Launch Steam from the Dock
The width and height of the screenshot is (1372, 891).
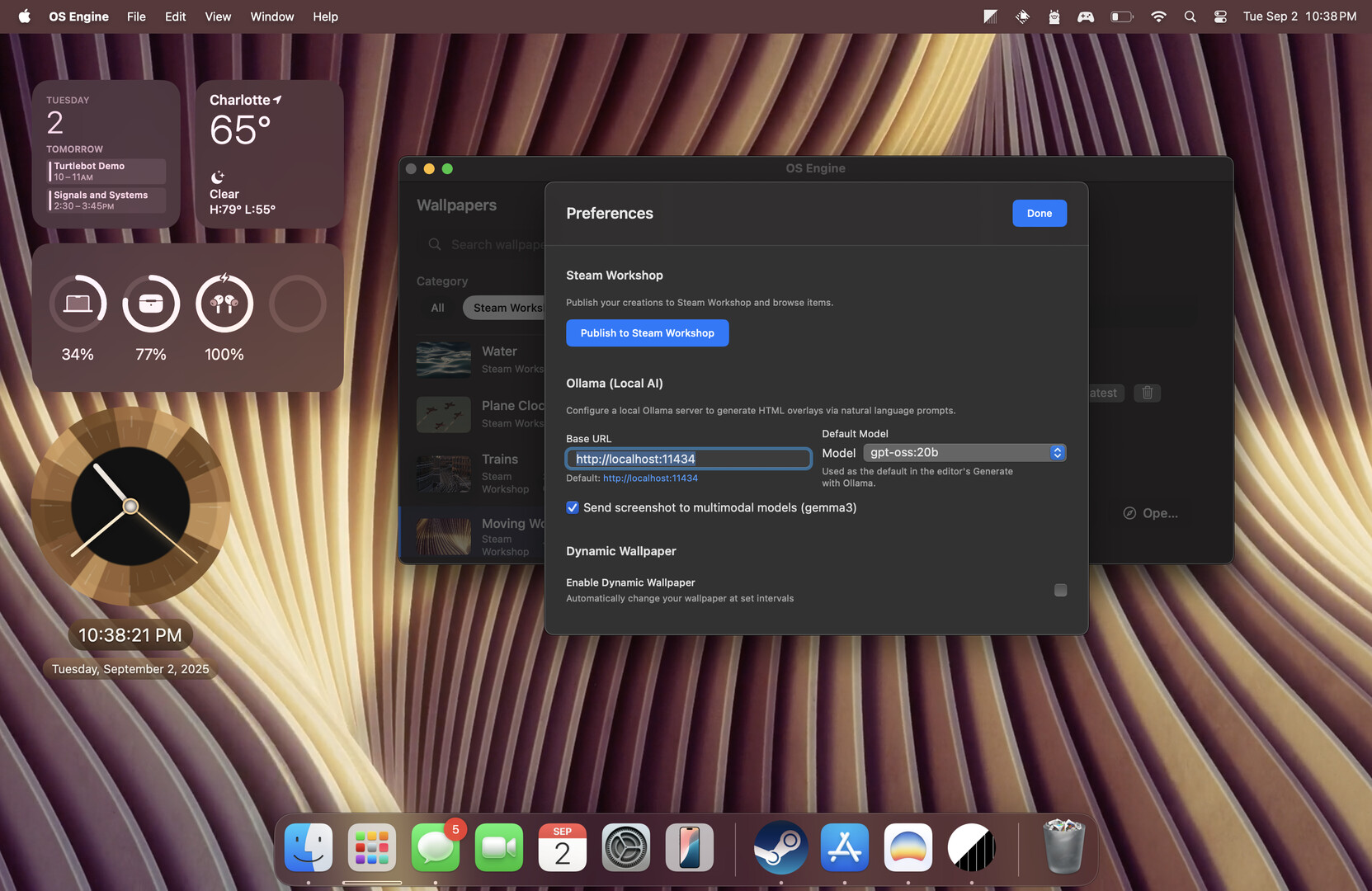point(780,847)
